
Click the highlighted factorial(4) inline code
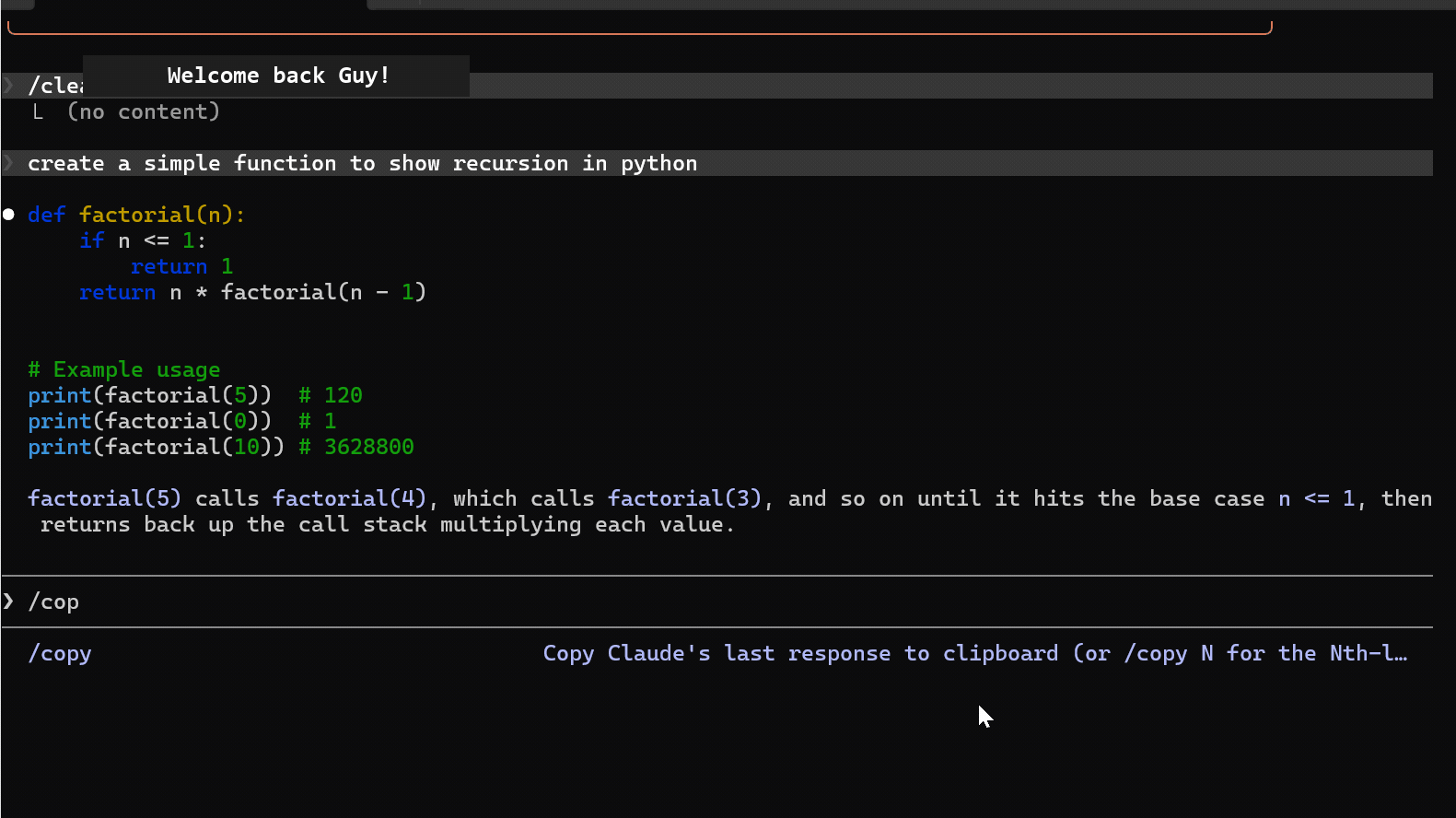tap(350, 498)
